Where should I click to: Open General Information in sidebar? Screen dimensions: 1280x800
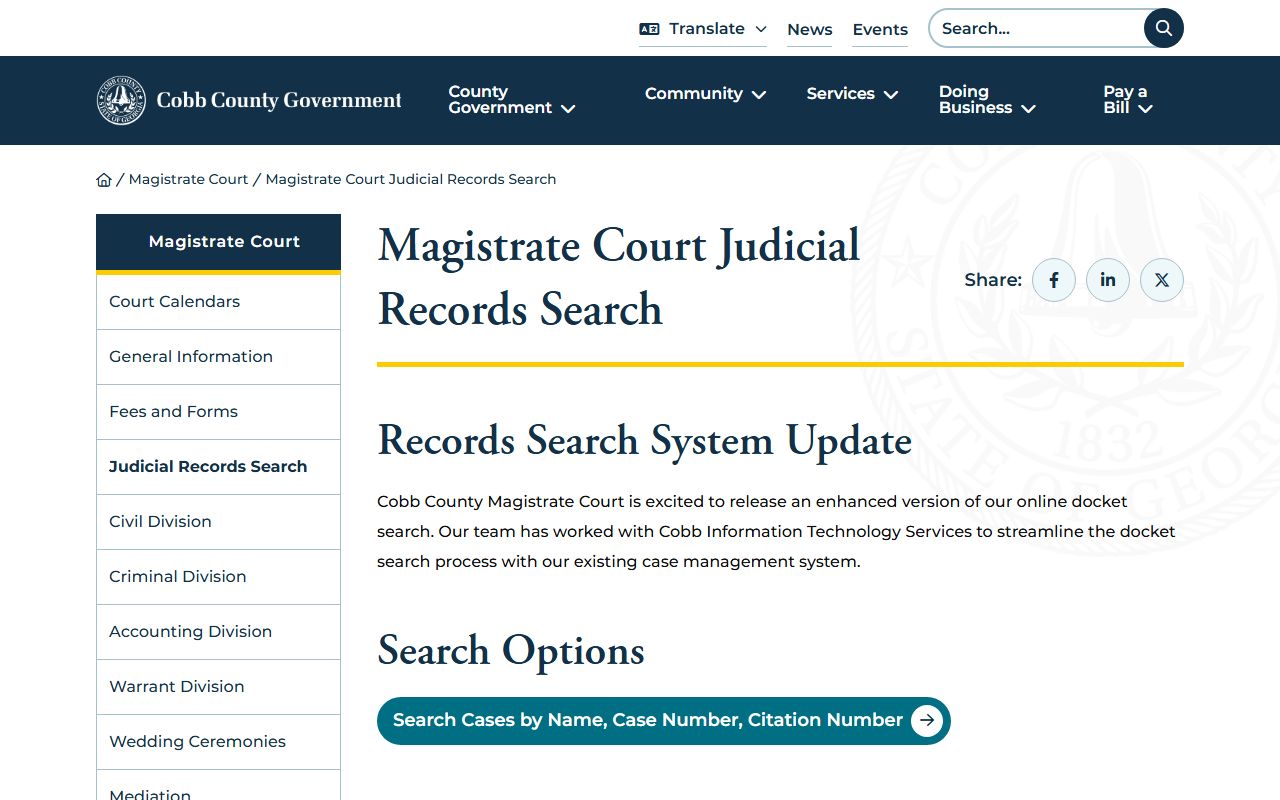click(218, 357)
